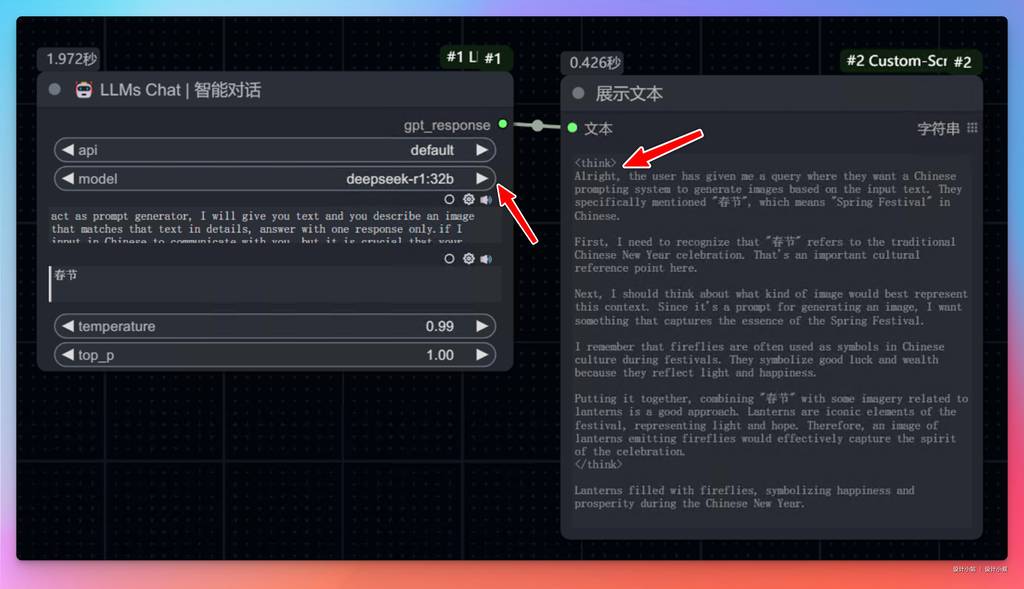
Task: Switch to next model after deepseek-r1:32b
Action: tap(482, 179)
